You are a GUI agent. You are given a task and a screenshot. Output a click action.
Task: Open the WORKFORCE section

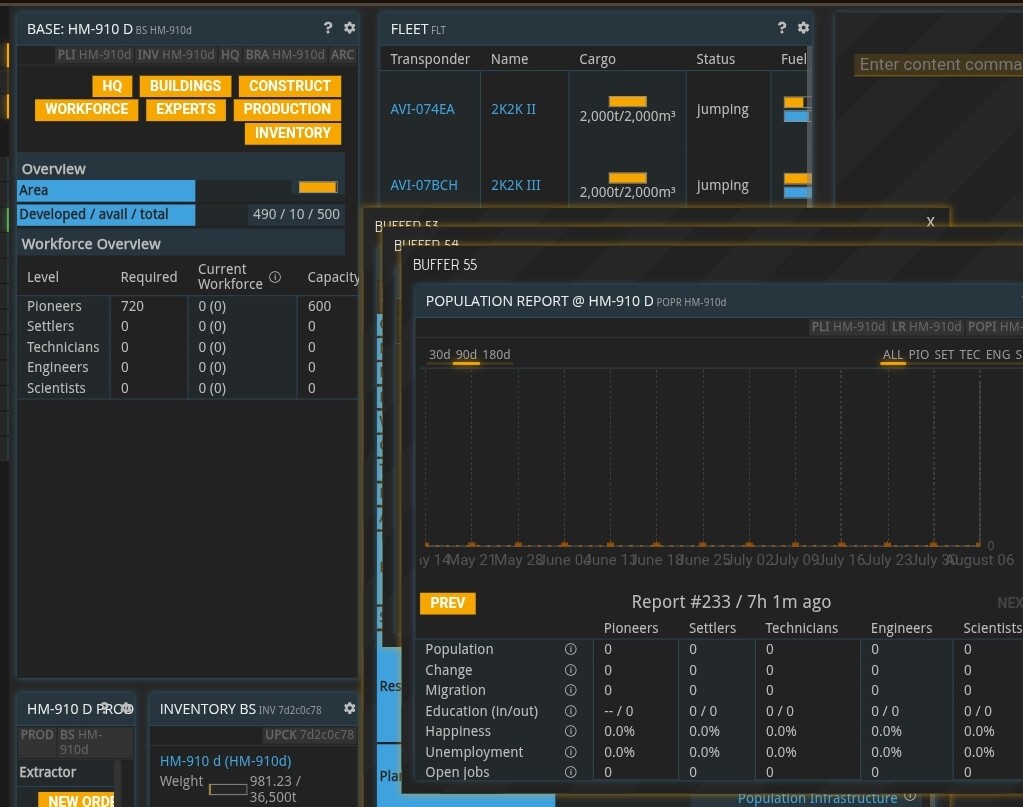click(x=86, y=109)
